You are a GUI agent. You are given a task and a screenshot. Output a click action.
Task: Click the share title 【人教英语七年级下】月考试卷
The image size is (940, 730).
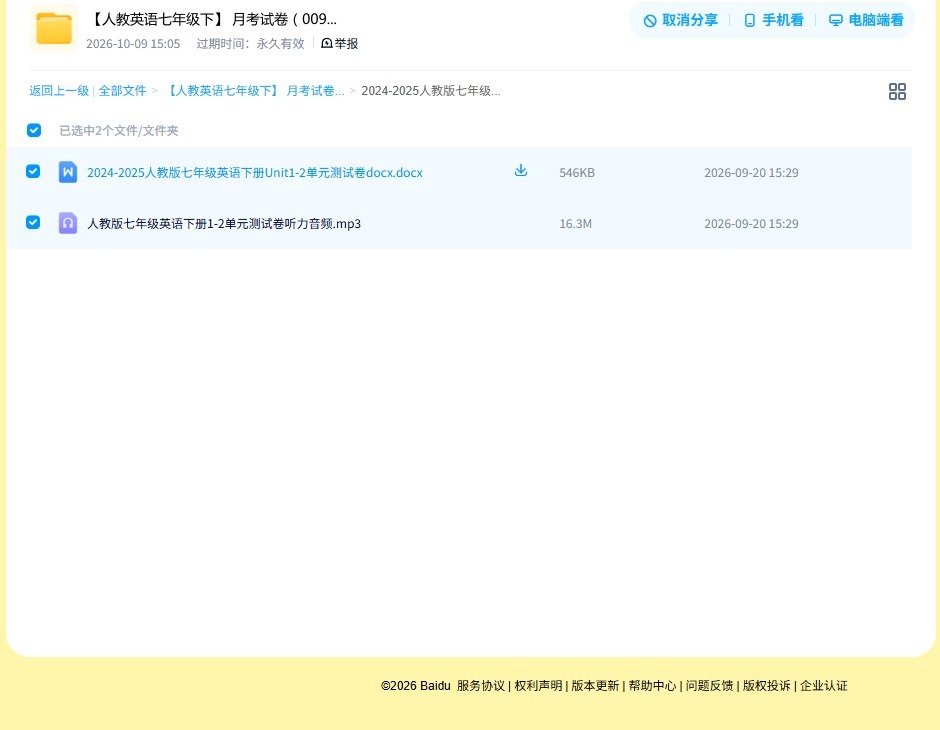213,19
